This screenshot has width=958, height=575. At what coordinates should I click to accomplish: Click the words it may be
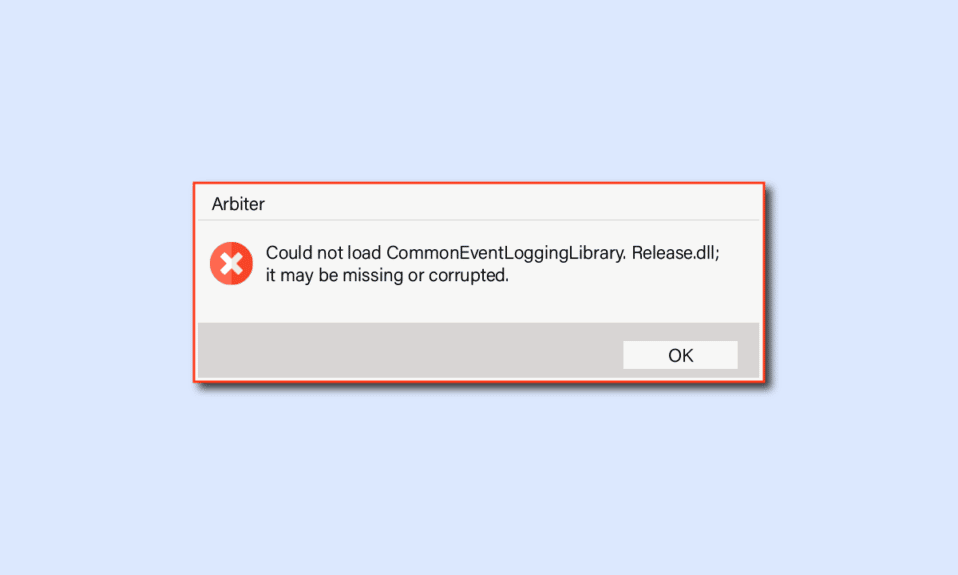pos(301,276)
